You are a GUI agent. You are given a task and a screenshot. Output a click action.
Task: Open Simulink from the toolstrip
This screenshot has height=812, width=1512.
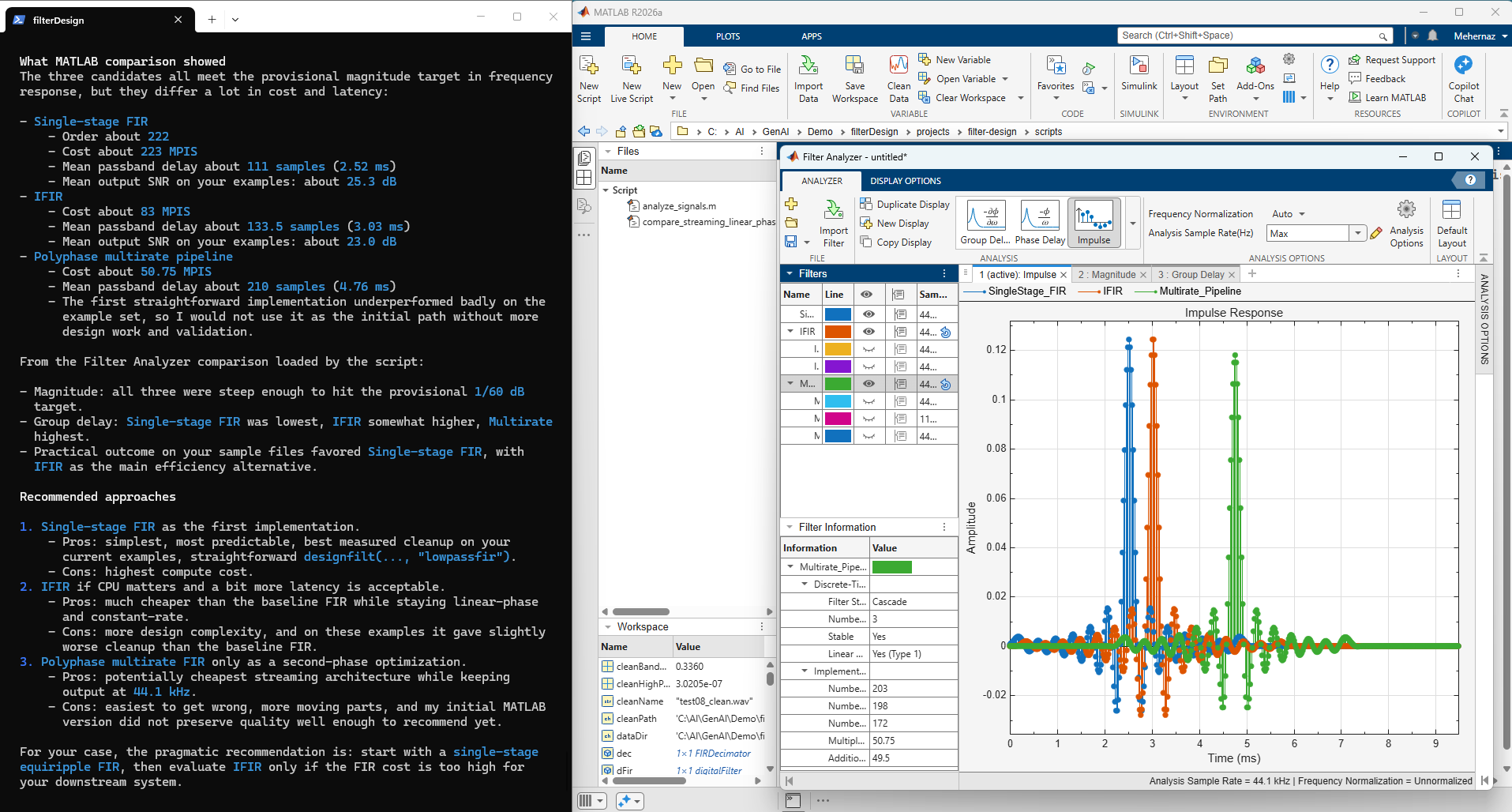pyautogui.click(x=1139, y=73)
